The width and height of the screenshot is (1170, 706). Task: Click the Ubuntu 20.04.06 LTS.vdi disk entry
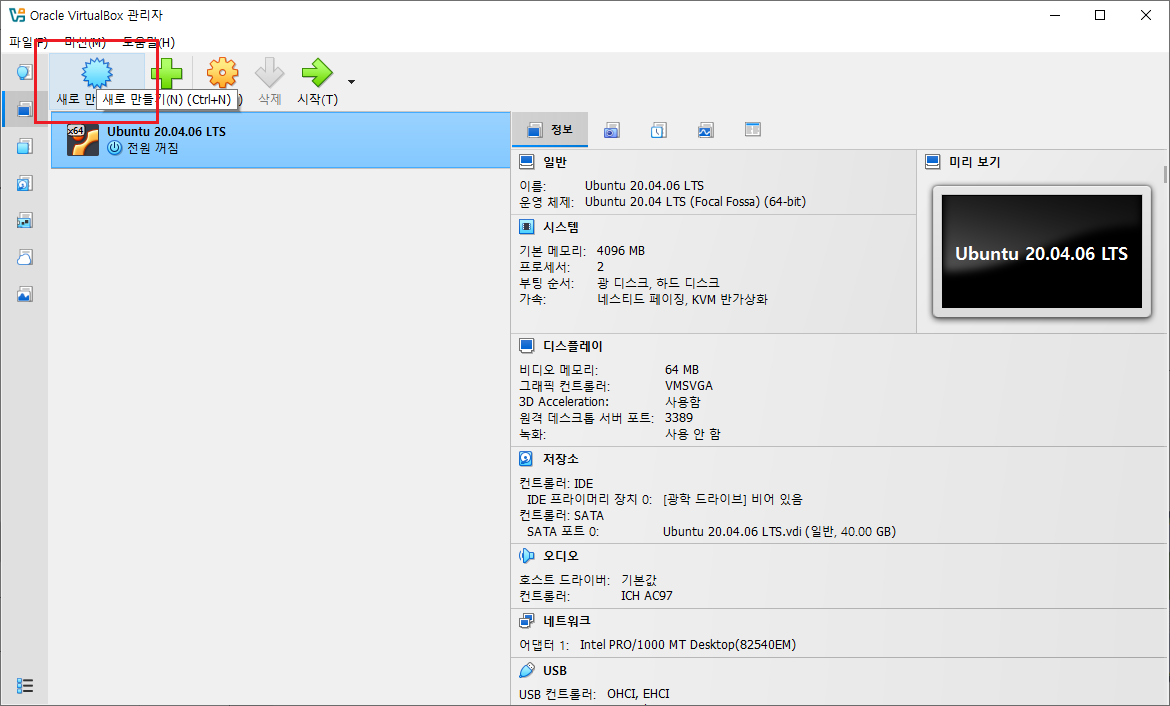779,532
